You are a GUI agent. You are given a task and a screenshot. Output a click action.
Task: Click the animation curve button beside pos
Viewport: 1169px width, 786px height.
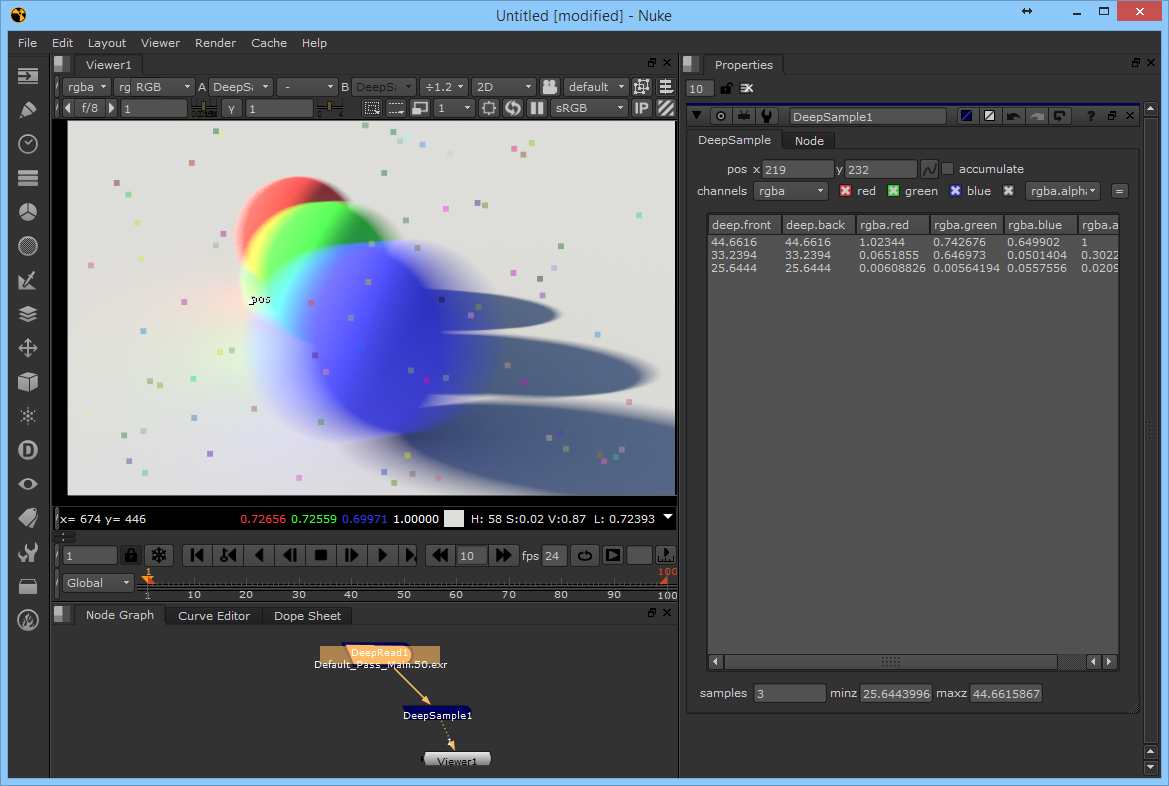click(929, 169)
